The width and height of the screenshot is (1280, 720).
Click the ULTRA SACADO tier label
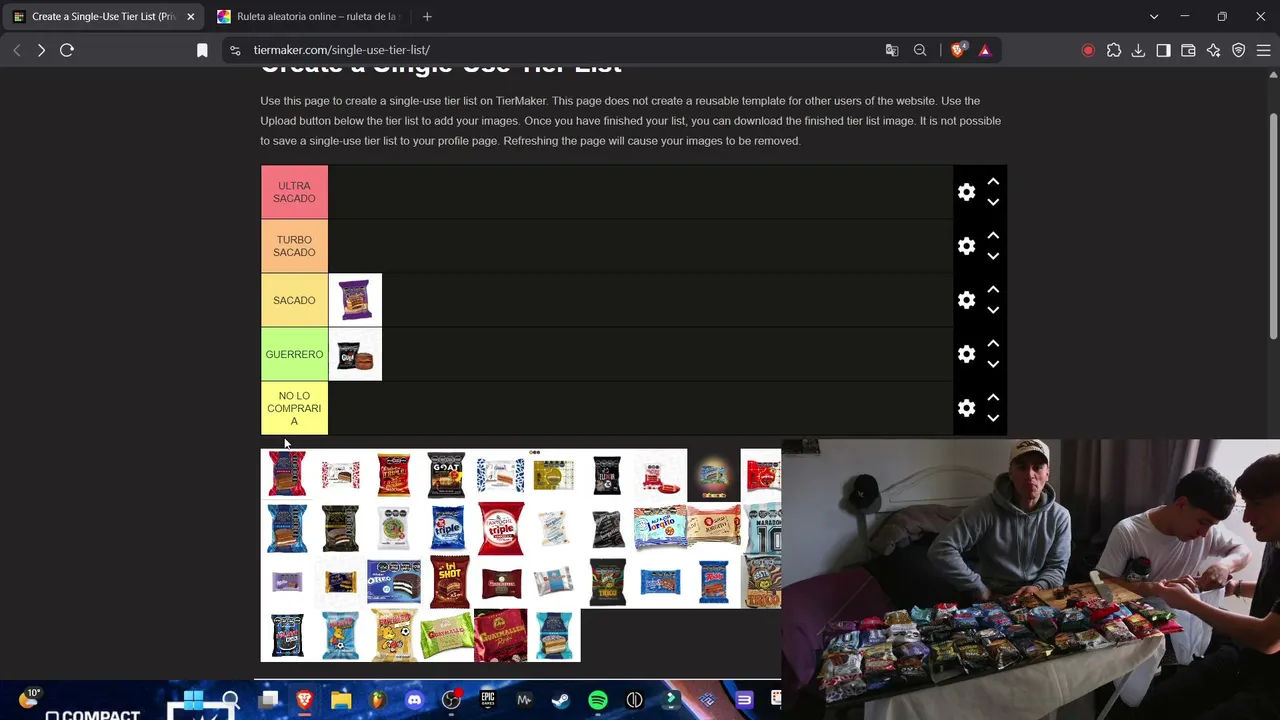[294, 192]
